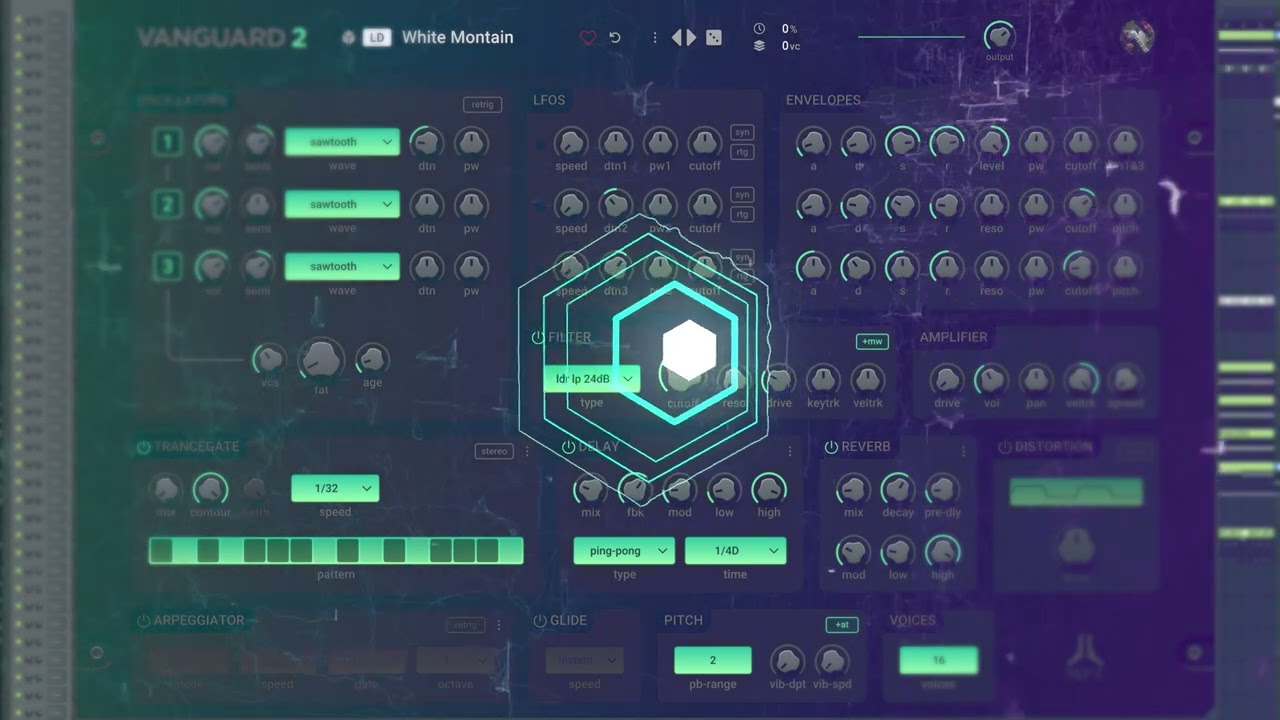The height and width of the screenshot is (720, 1280).
Task: Click the amplifier spread knob
Action: tap(1126, 379)
